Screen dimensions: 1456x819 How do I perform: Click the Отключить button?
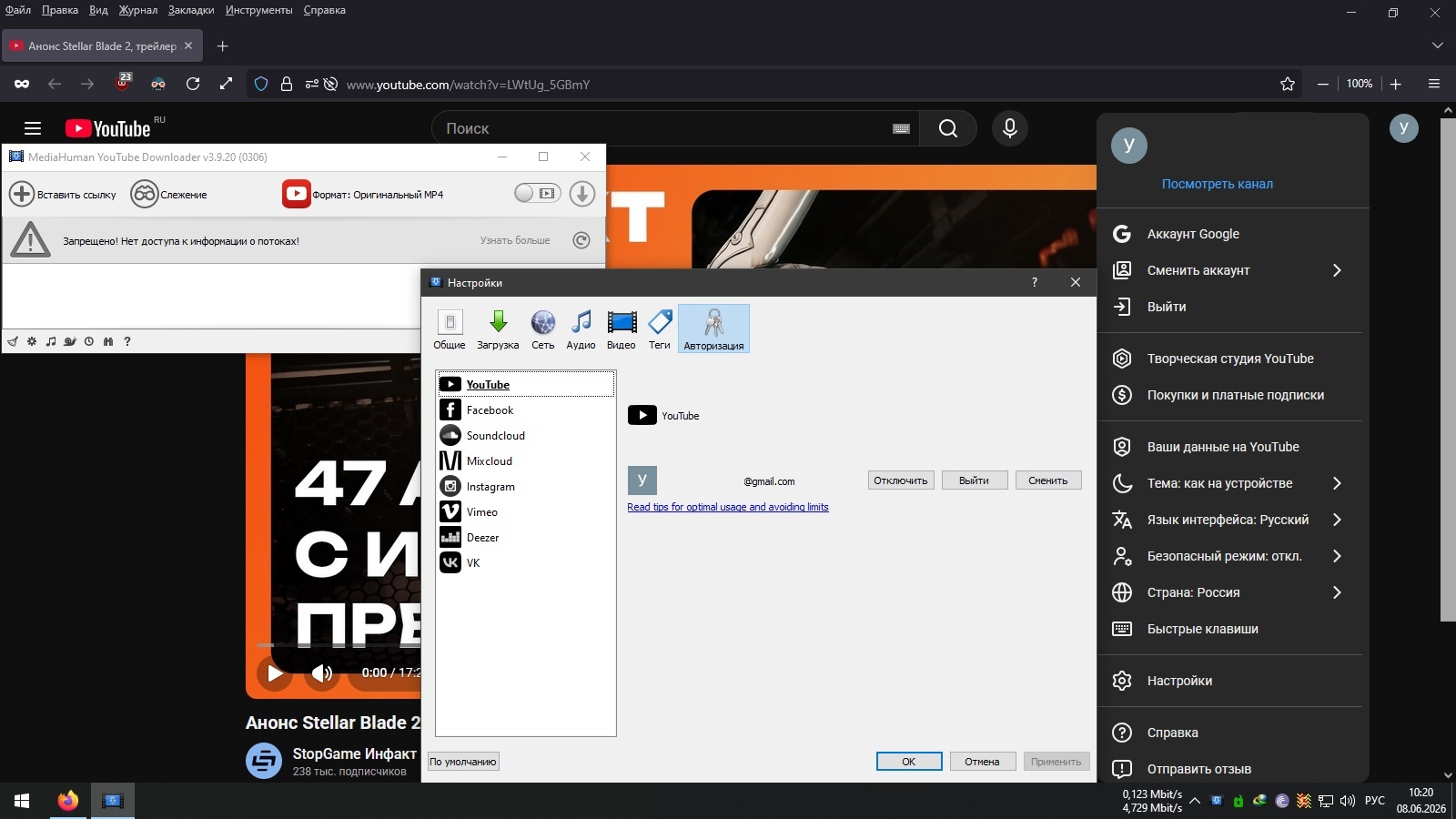click(x=901, y=480)
